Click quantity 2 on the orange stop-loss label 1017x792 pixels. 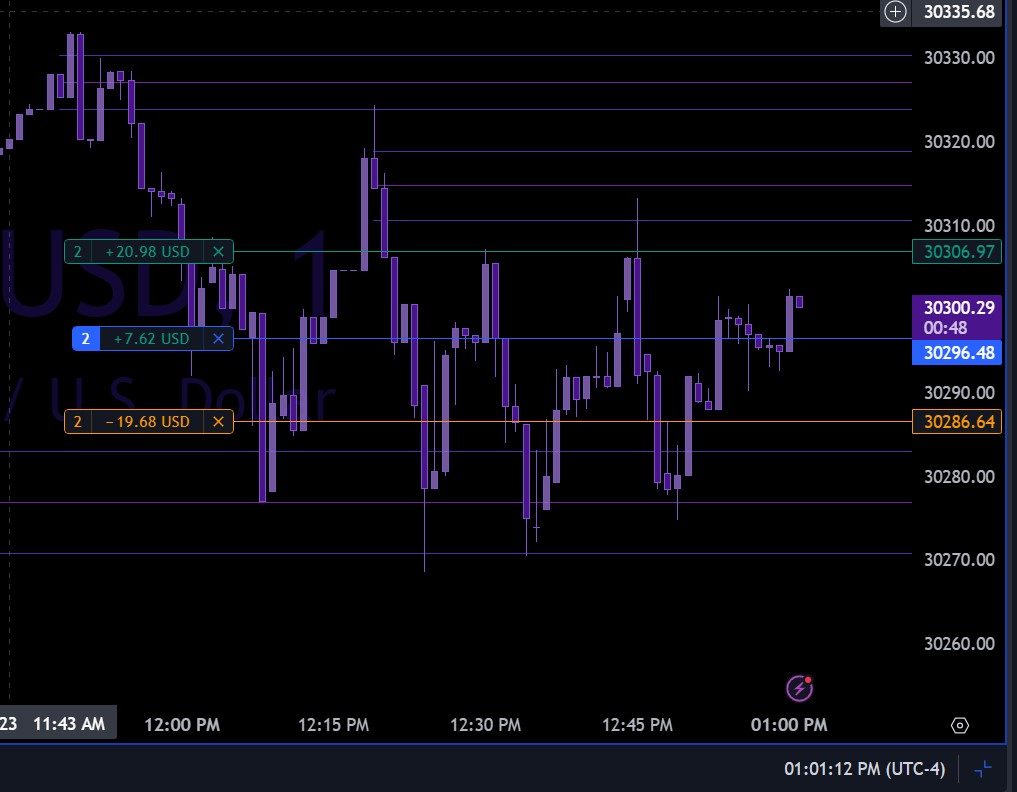[78, 422]
